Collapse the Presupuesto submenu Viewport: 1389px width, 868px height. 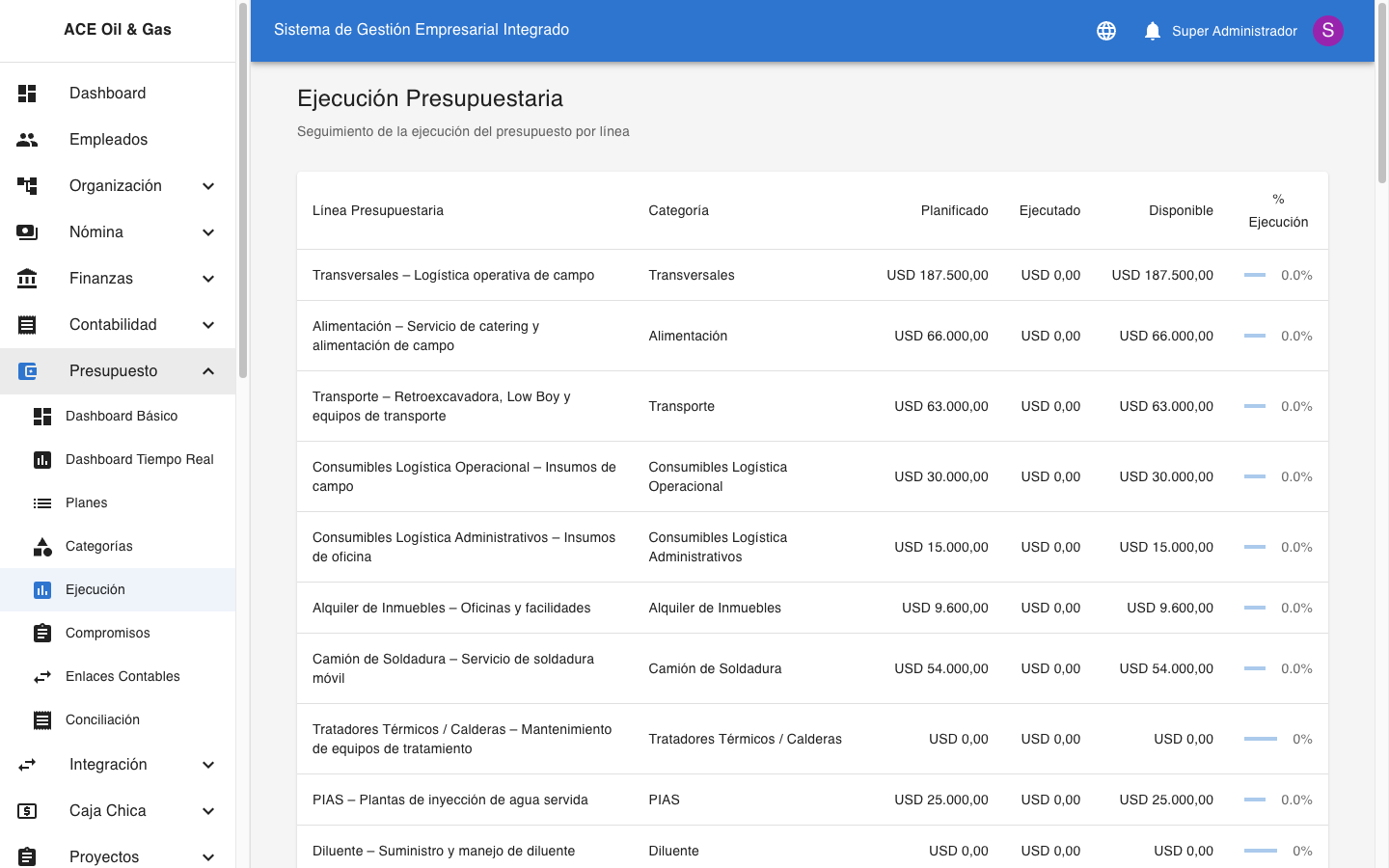[x=208, y=370]
